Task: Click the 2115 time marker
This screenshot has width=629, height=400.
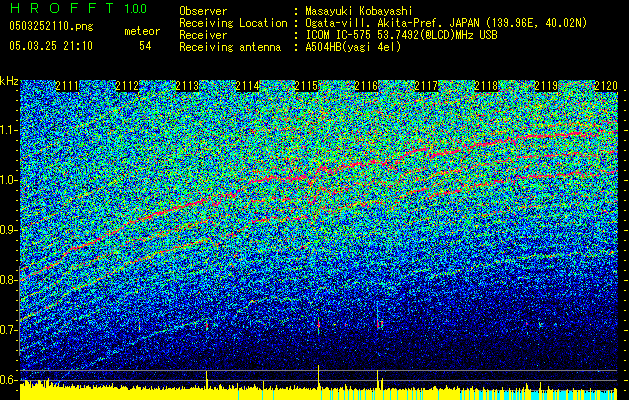Action: [x=306, y=86]
